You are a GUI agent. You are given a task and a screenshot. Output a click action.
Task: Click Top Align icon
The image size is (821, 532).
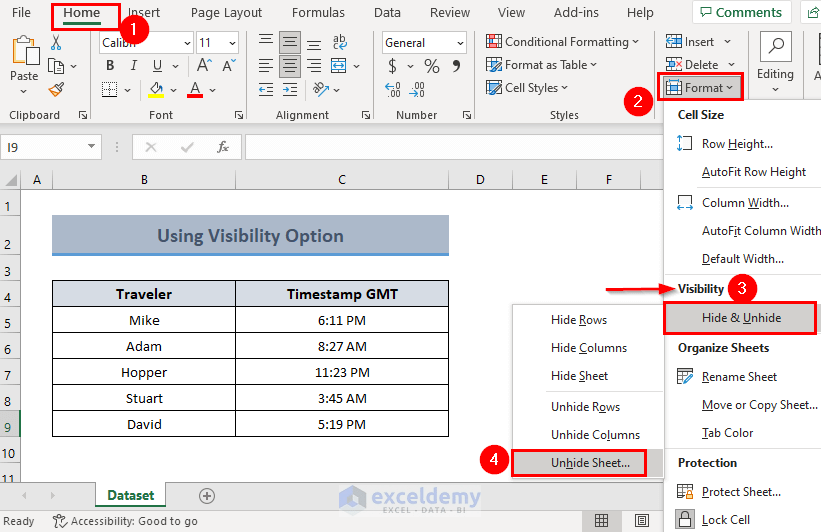(x=266, y=42)
